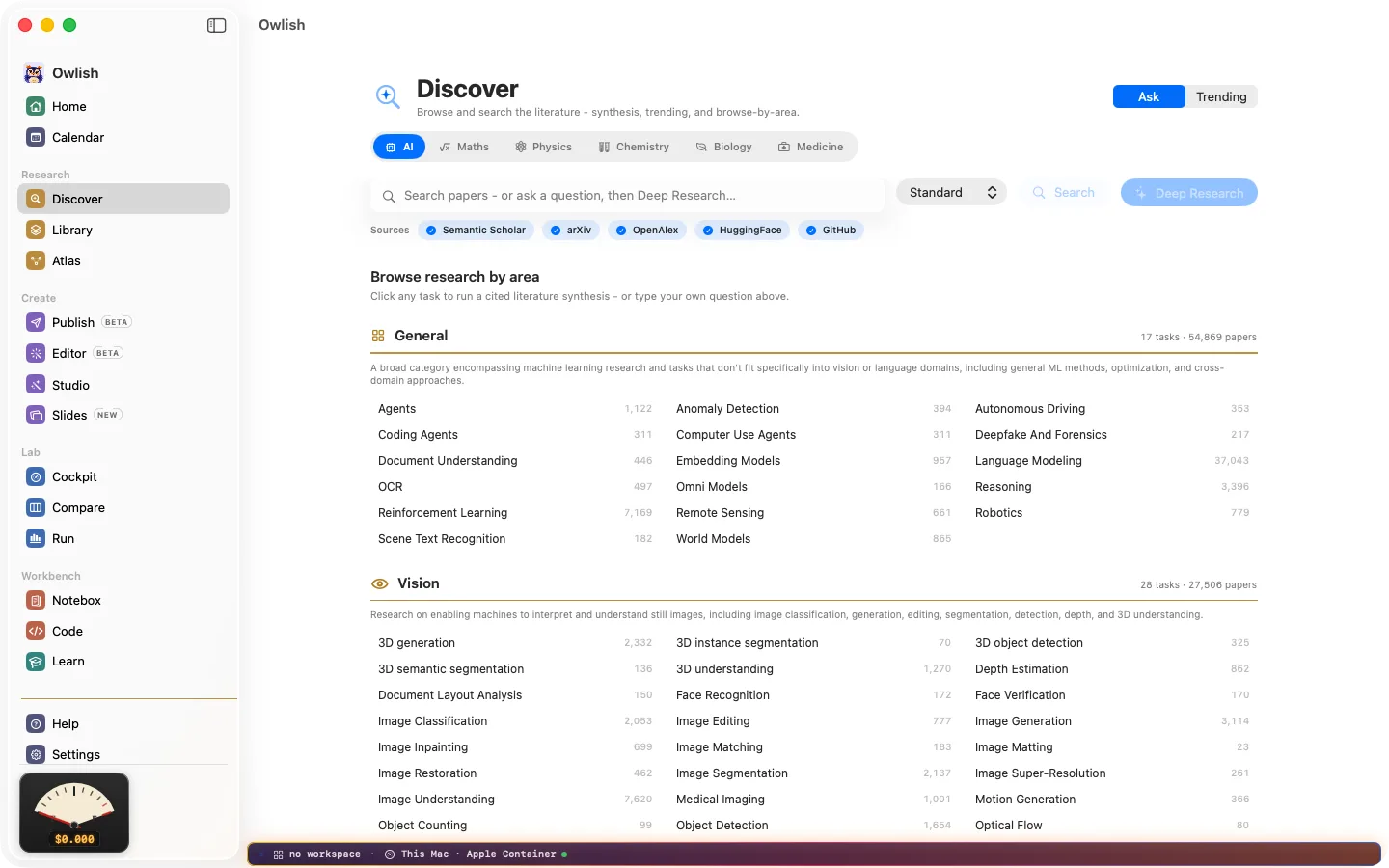Toggle the GitHub source chip
Screen dimensions: 1389x868
pos(831,230)
